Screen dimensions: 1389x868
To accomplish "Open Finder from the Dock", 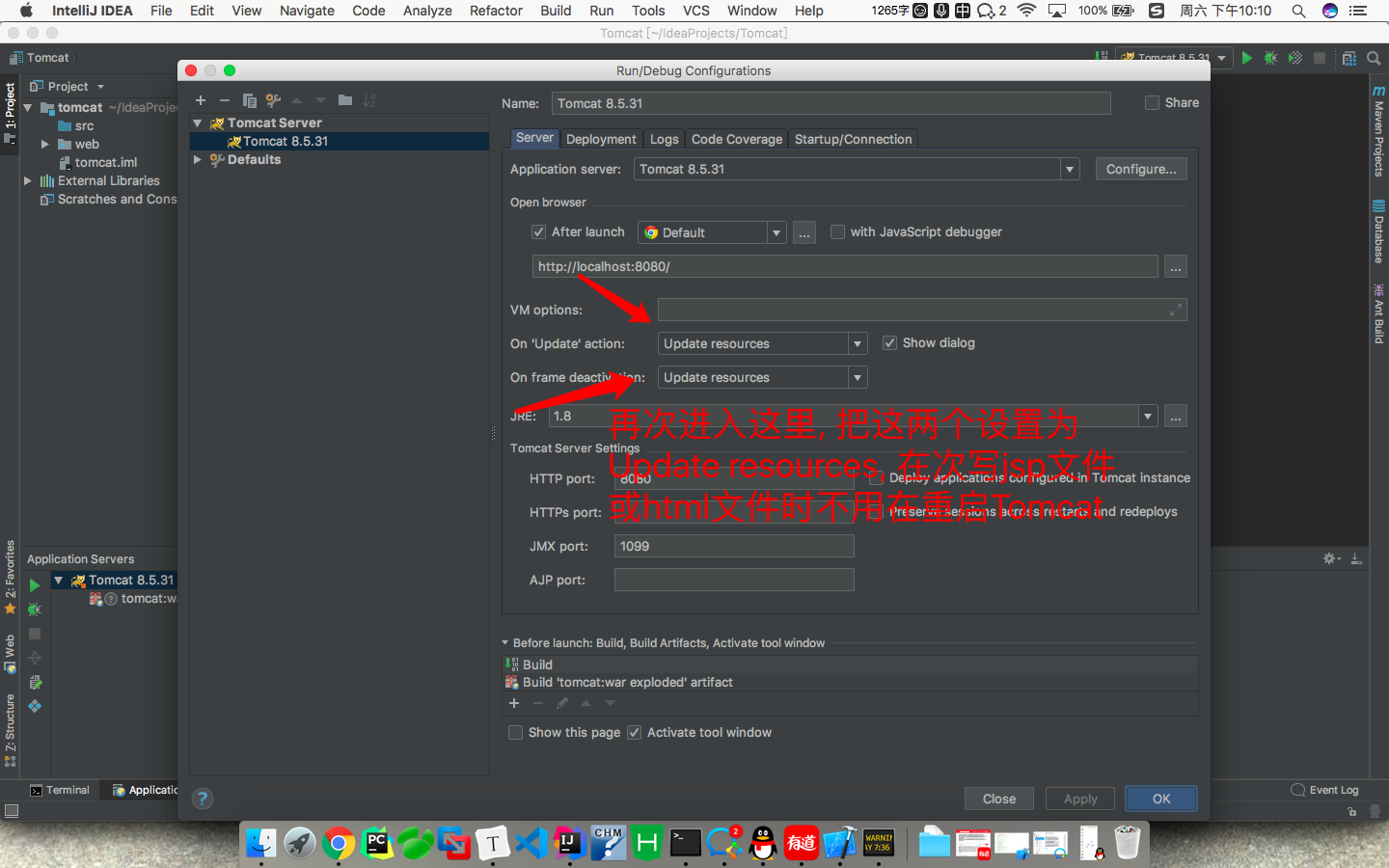I will [260, 843].
